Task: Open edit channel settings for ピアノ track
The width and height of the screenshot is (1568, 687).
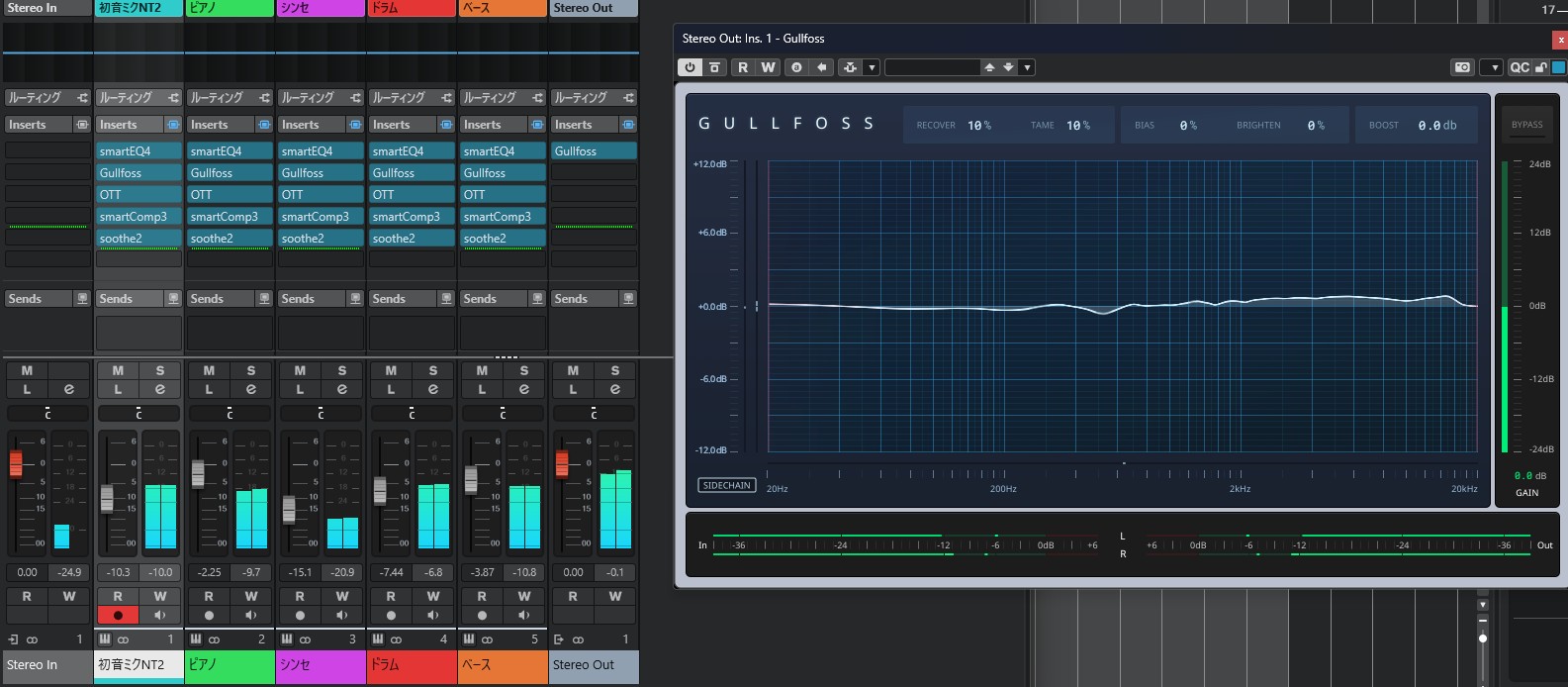Action: pyautogui.click(x=251, y=389)
